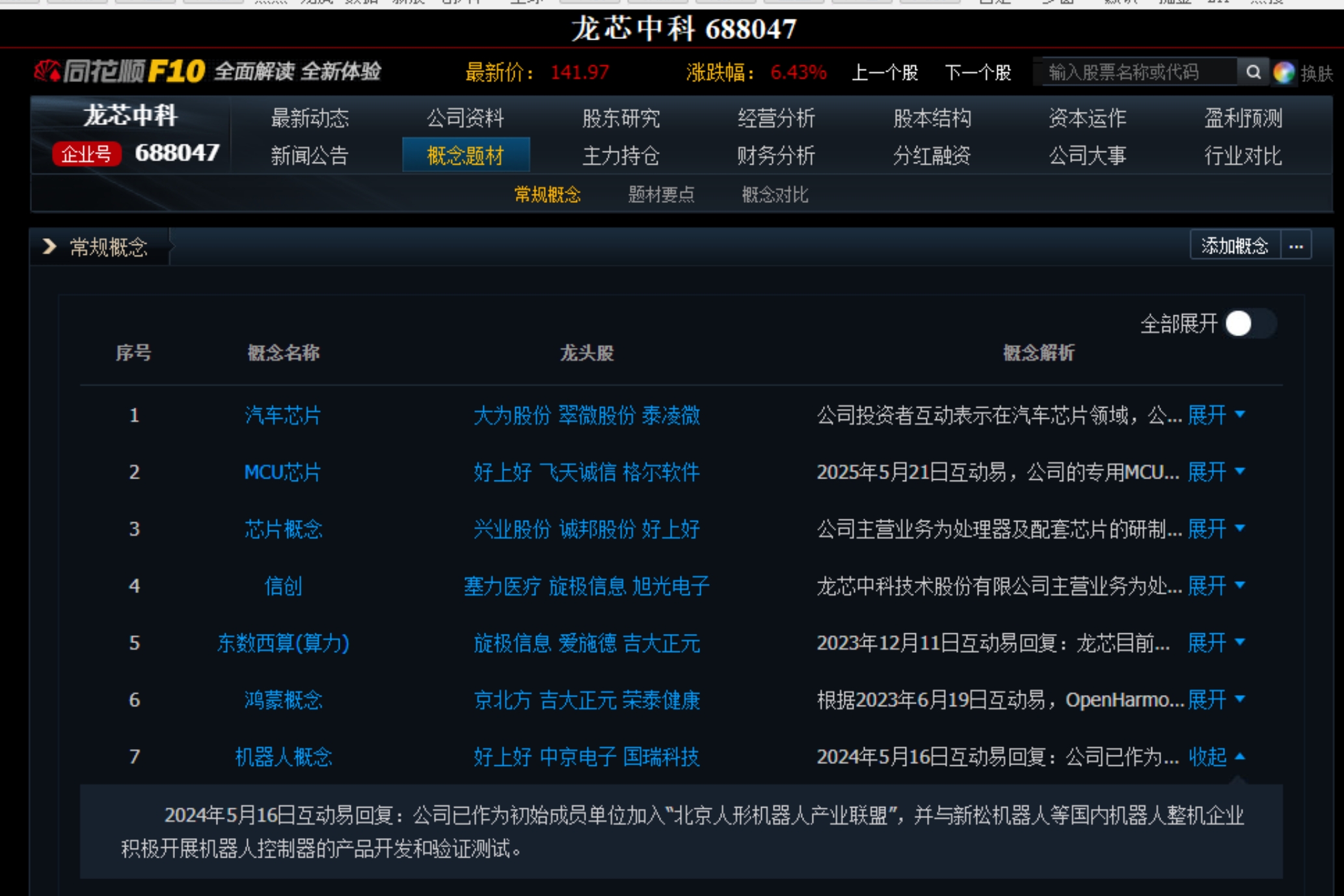Expand the 芯片概念 concept analysis
The height and width of the screenshot is (896, 1344).
1216,529
